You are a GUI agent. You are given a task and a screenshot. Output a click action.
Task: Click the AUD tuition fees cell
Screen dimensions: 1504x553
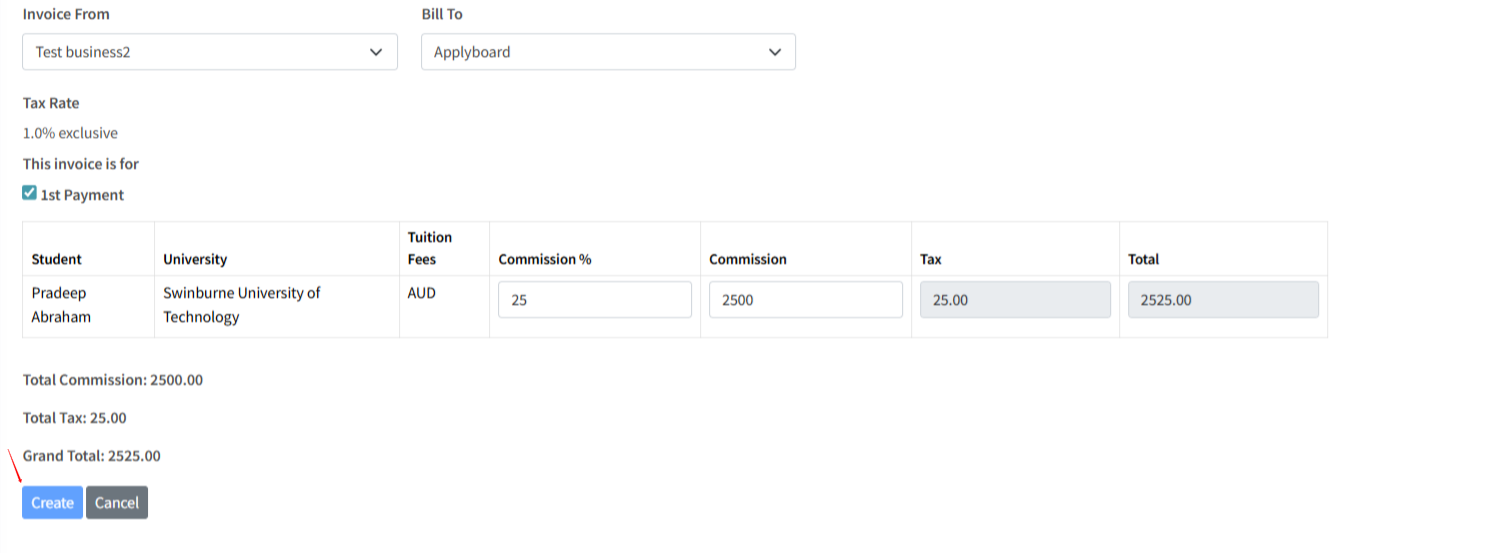click(x=422, y=294)
